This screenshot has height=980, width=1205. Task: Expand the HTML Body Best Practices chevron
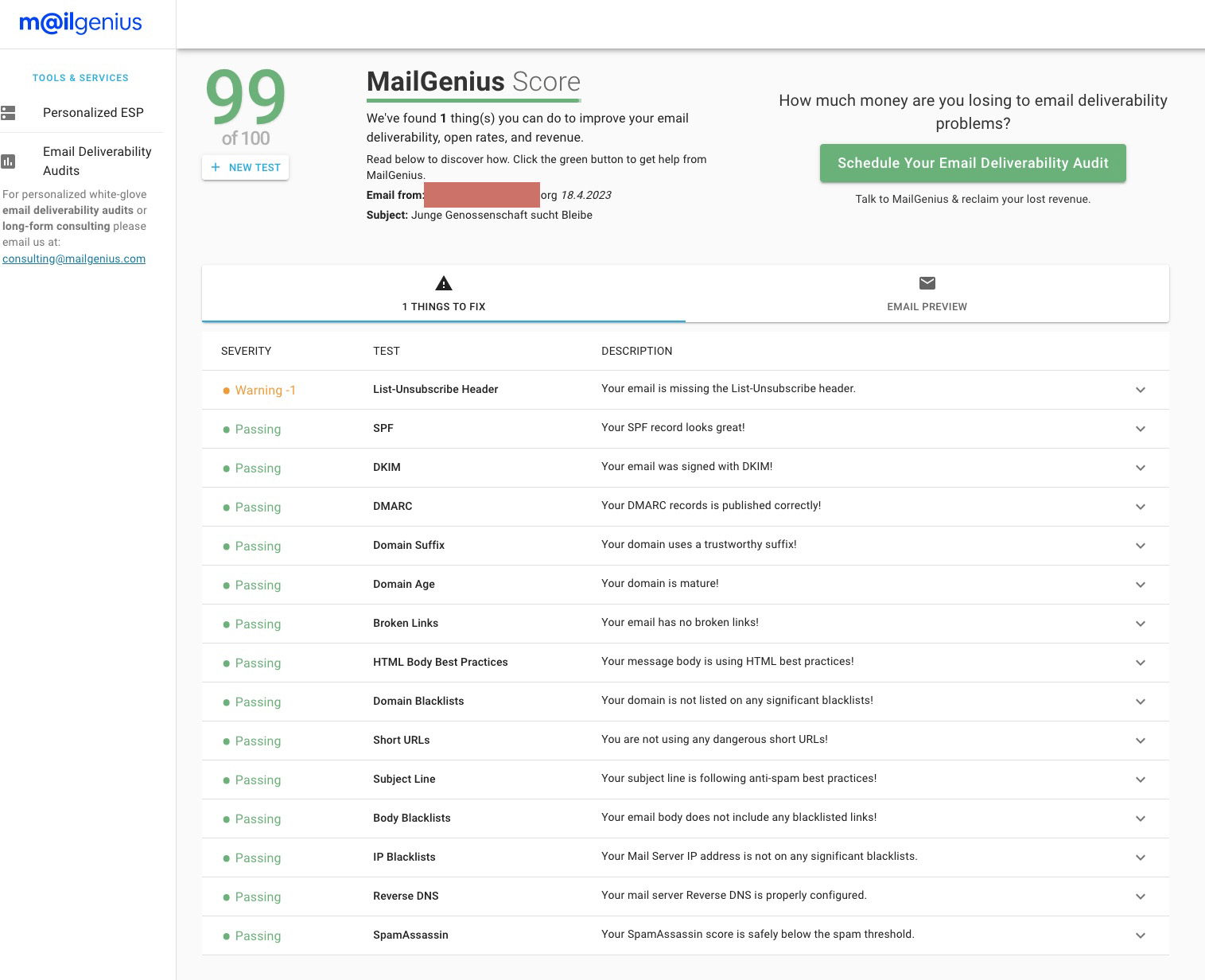(x=1141, y=663)
